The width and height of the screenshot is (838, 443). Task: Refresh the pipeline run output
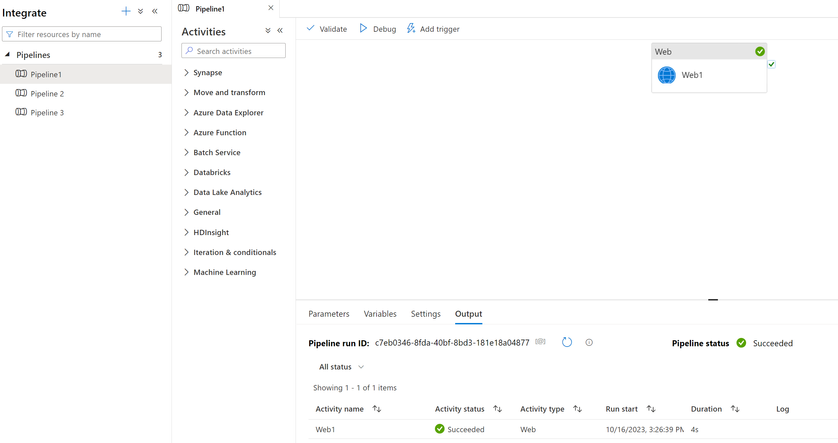point(567,342)
